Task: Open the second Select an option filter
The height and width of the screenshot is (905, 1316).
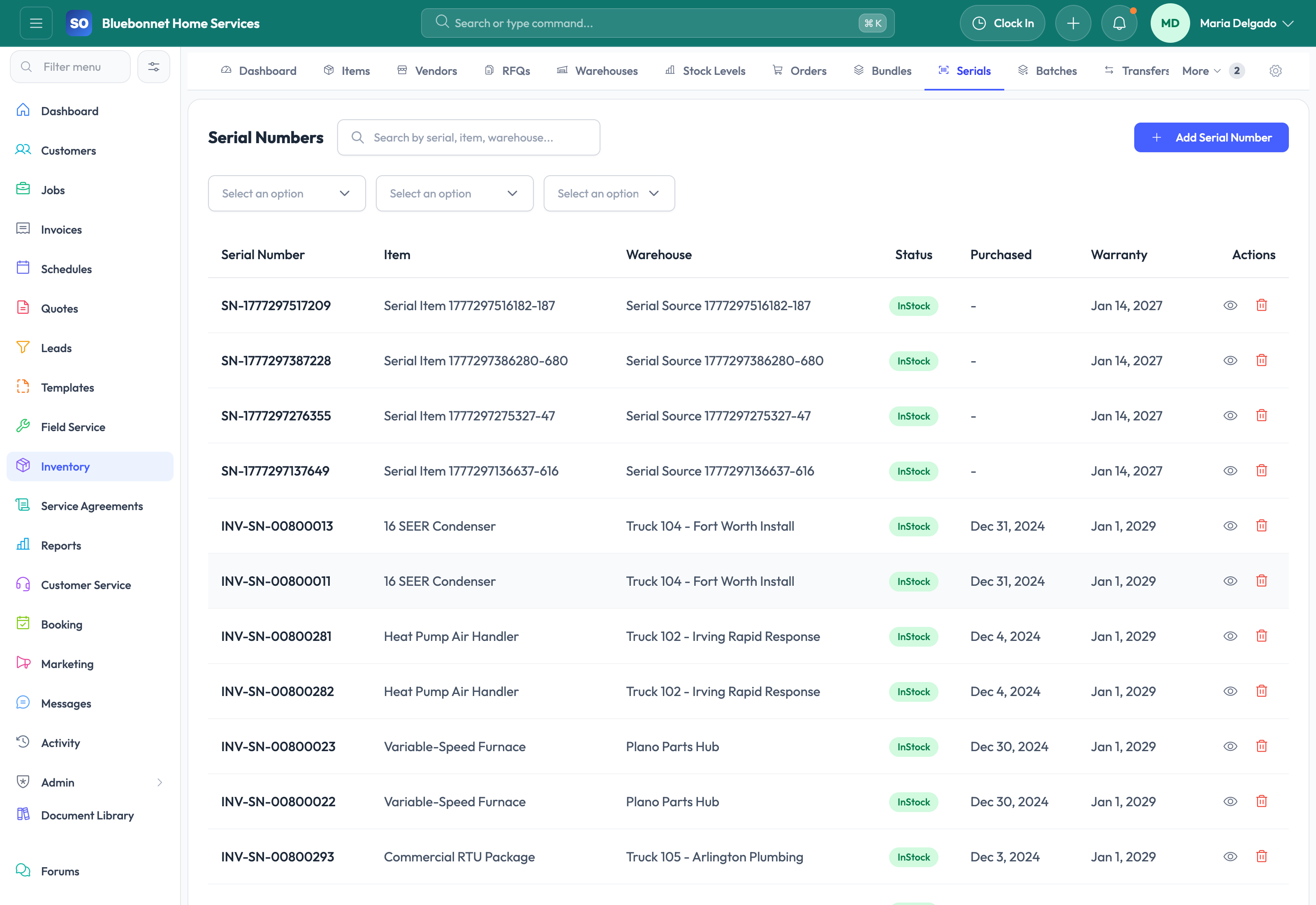Action: (454, 193)
